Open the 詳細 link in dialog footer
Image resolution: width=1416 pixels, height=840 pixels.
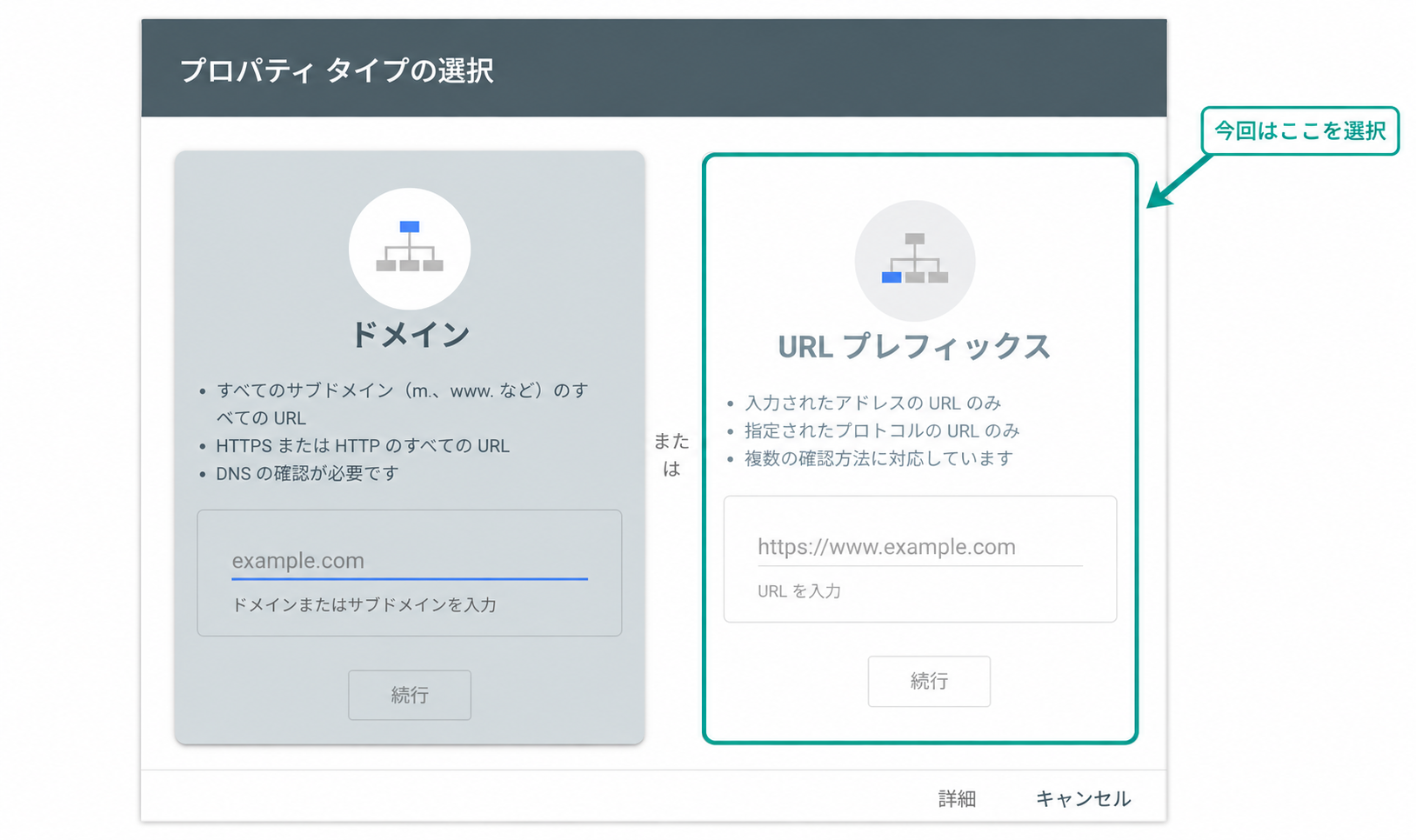pos(957,798)
